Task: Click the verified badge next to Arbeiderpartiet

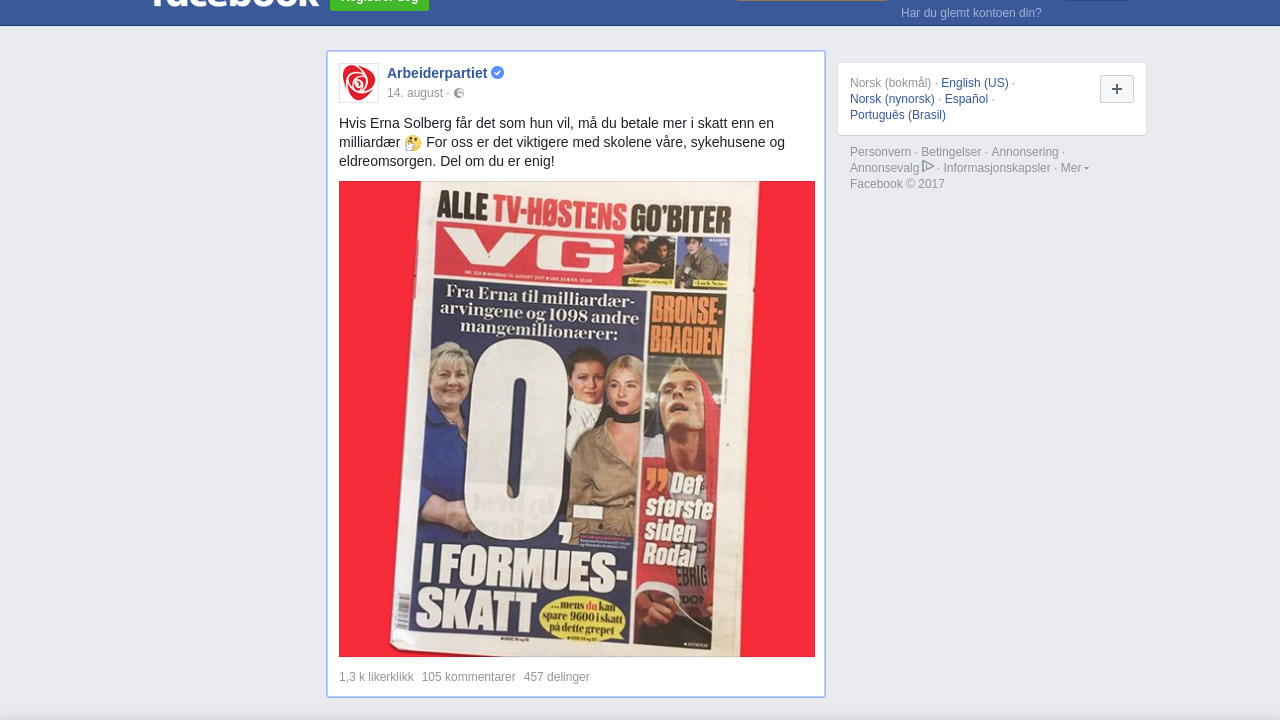Action: (x=498, y=73)
